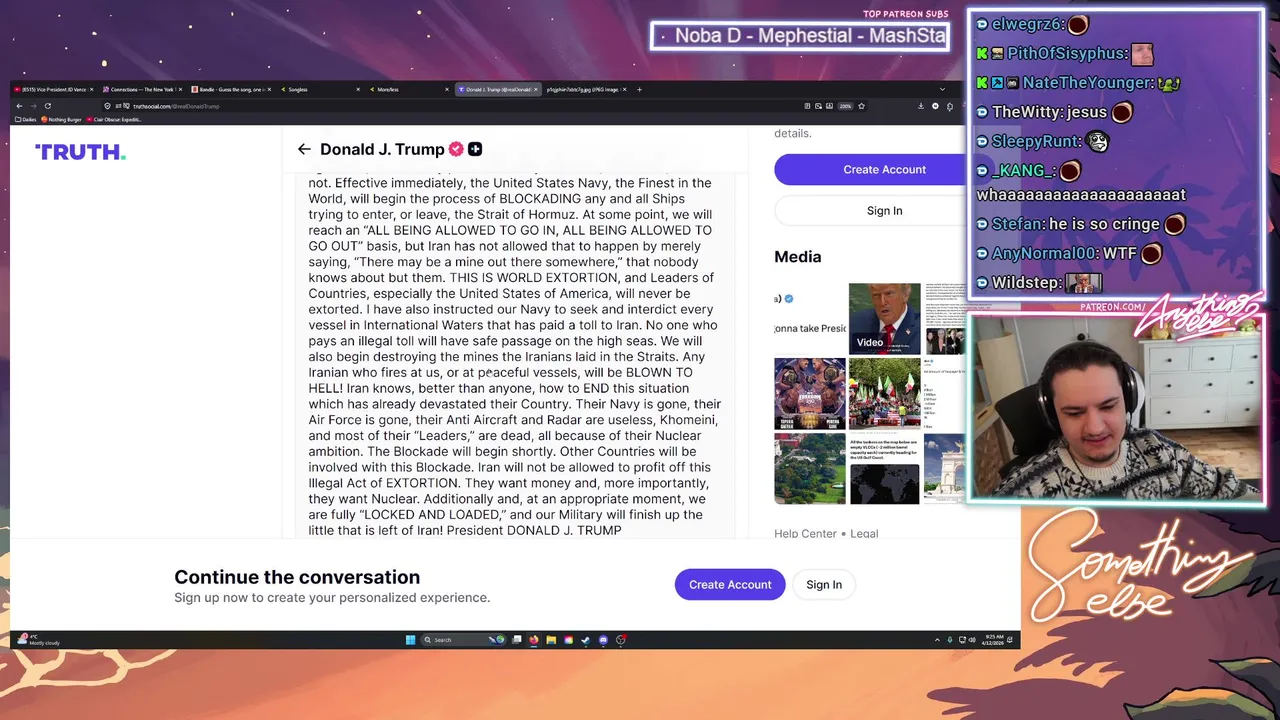Image resolution: width=1280 pixels, height=720 pixels.
Task: Click browser forward navigation arrow
Action: (x=34, y=106)
